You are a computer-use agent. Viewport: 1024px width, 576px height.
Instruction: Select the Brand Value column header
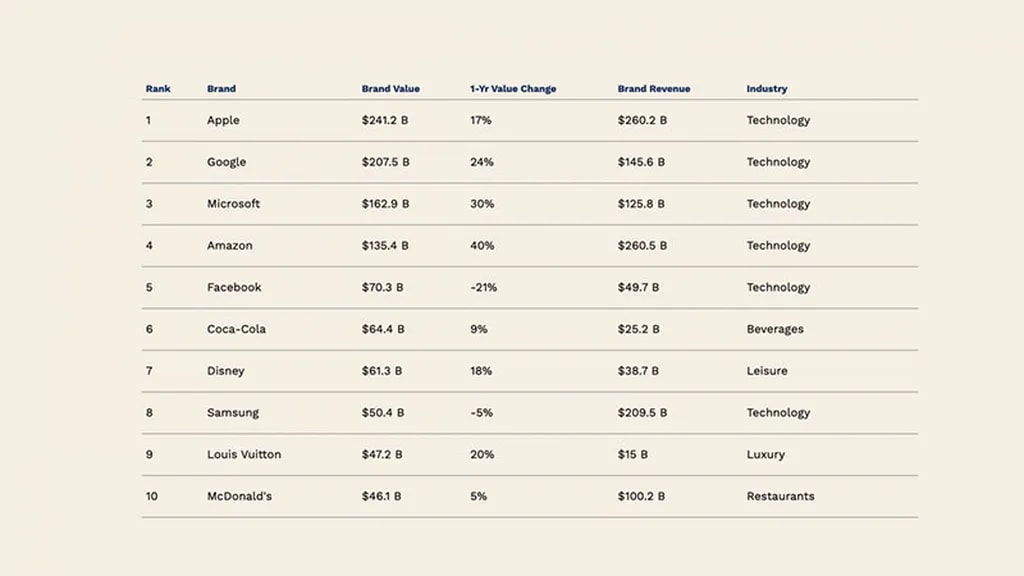[x=390, y=89]
